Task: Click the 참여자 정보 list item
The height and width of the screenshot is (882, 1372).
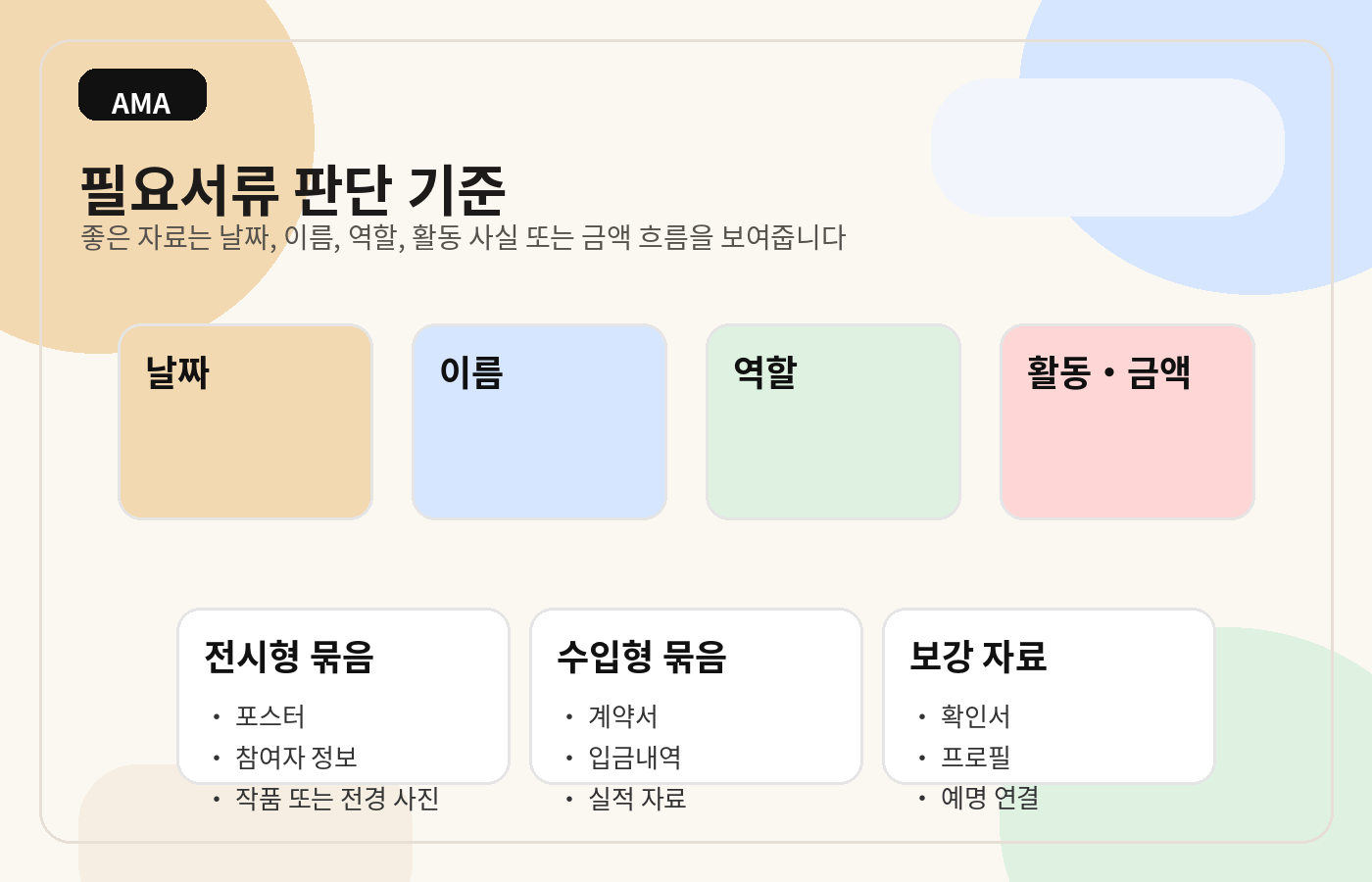Action: (x=296, y=758)
